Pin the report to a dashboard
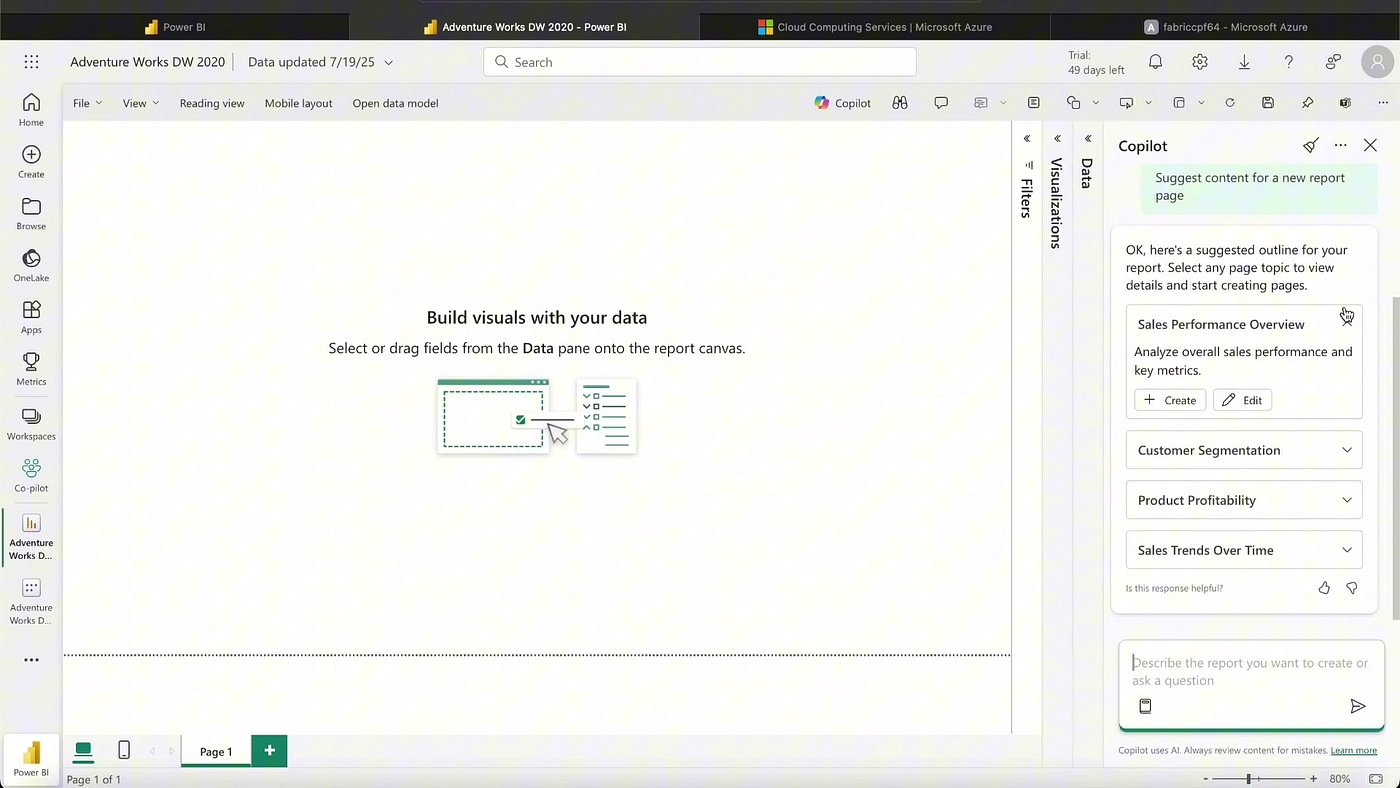Viewport: 1400px width, 788px height. point(1307,103)
